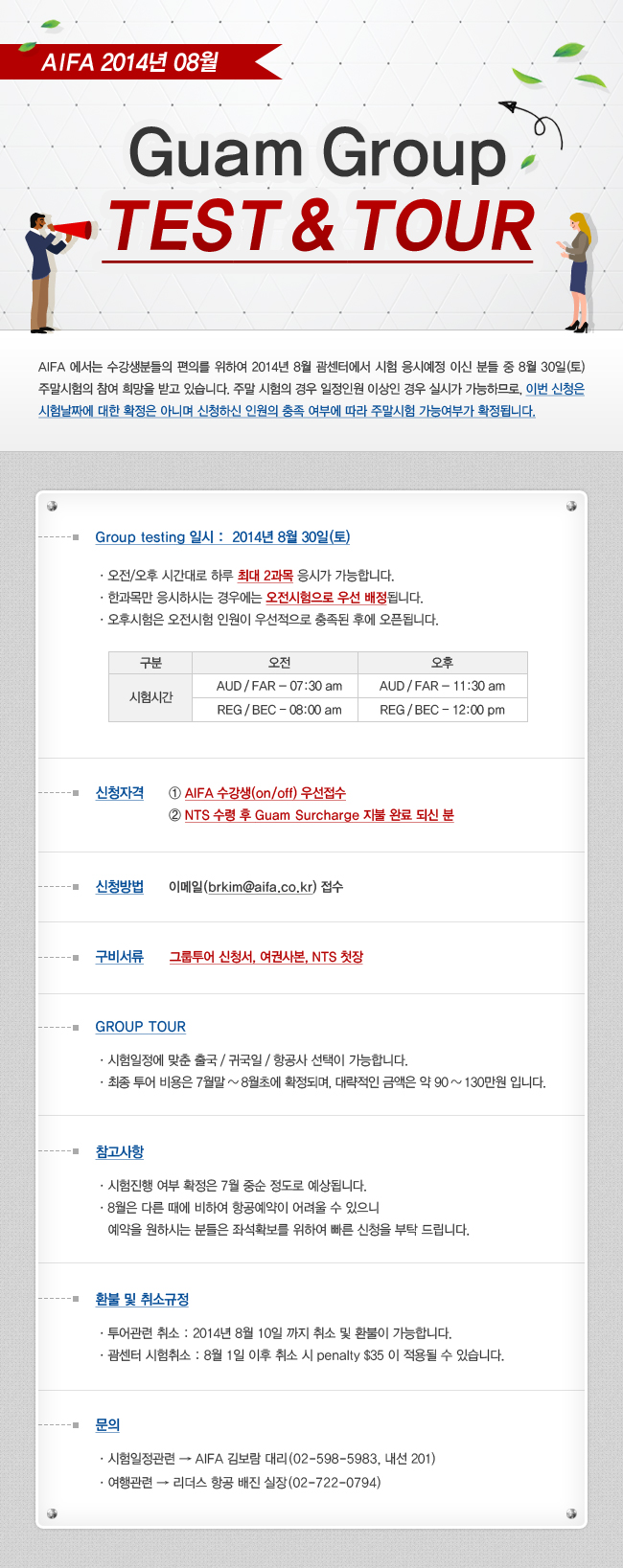Select the 오후 column header

click(x=443, y=663)
